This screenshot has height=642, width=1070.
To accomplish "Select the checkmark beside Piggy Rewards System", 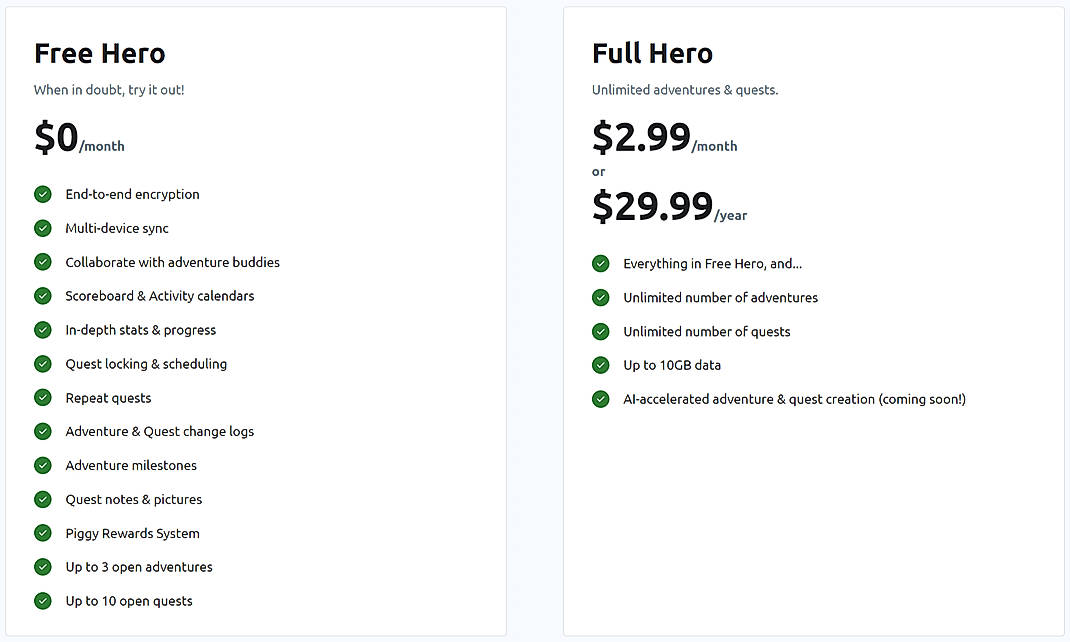I will coord(42,533).
